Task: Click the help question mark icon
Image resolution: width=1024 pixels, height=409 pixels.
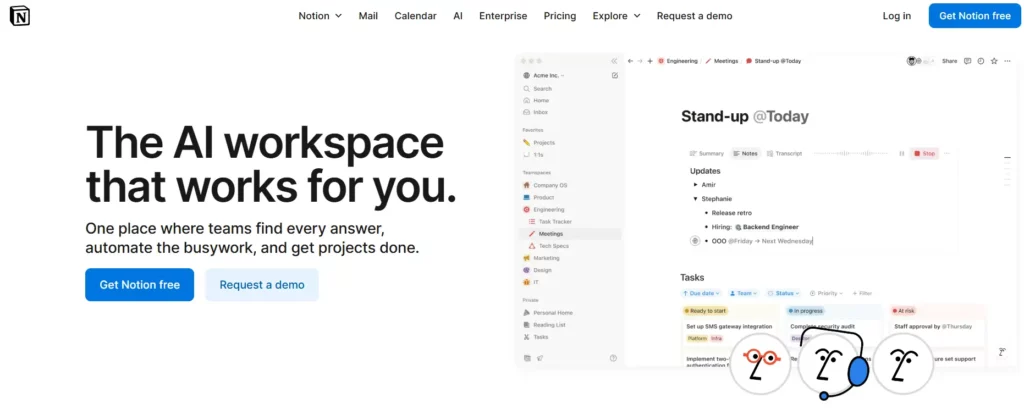Action: click(x=613, y=357)
